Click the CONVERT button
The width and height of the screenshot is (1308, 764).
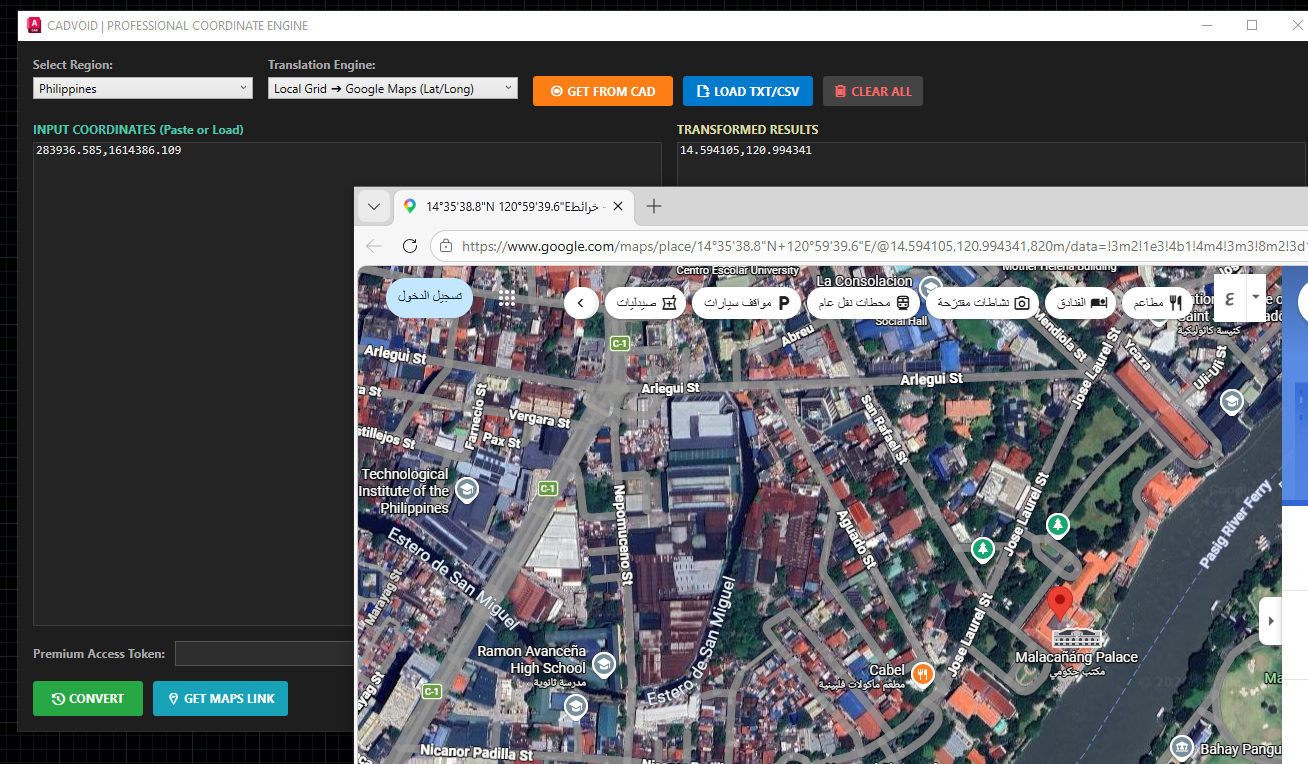click(x=88, y=699)
